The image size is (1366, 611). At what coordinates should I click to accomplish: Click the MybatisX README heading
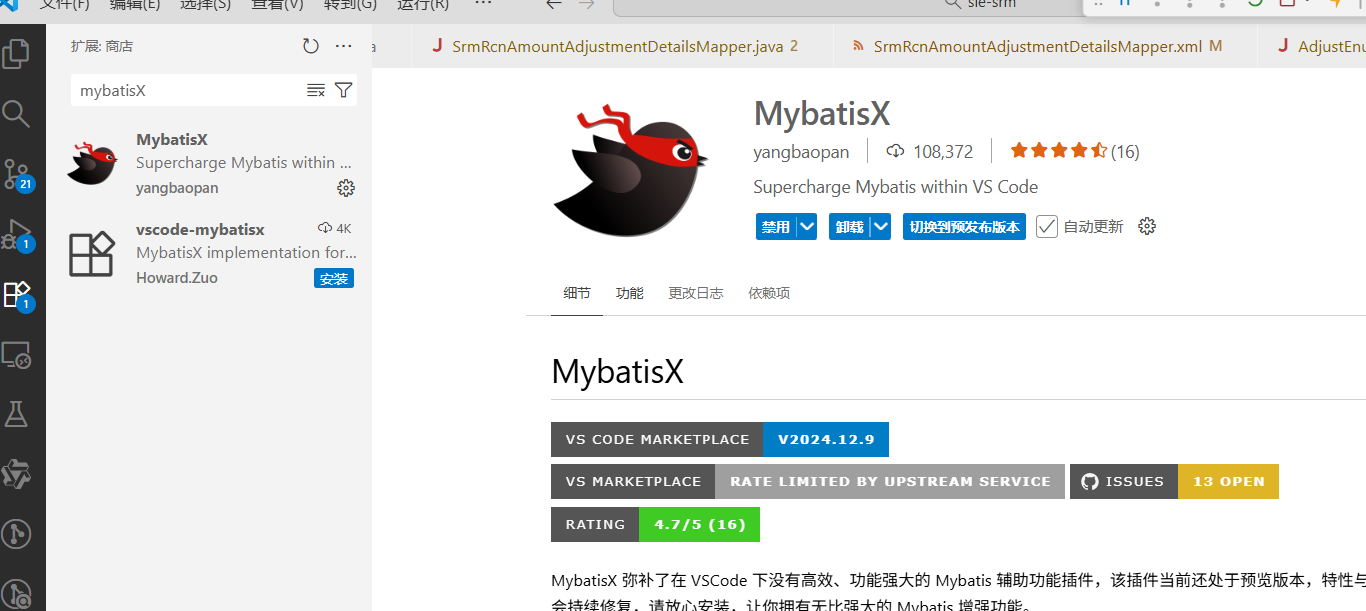coord(617,371)
